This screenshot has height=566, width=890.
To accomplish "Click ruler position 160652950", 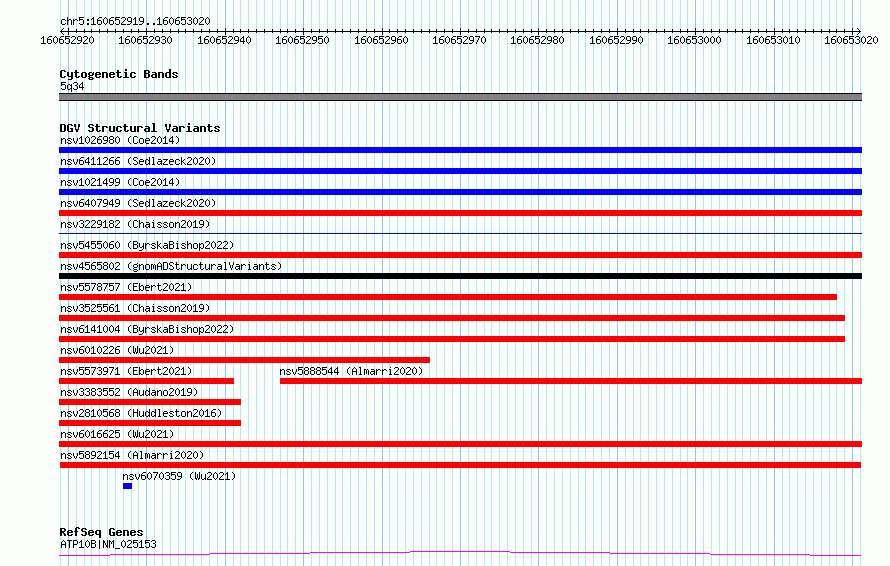I will coord(303,40).
